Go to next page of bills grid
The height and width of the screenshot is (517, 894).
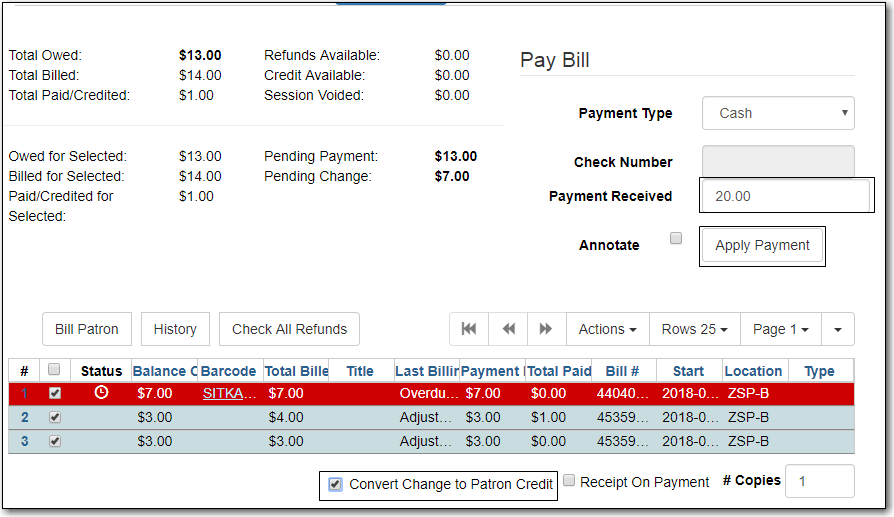coord(546,329)
